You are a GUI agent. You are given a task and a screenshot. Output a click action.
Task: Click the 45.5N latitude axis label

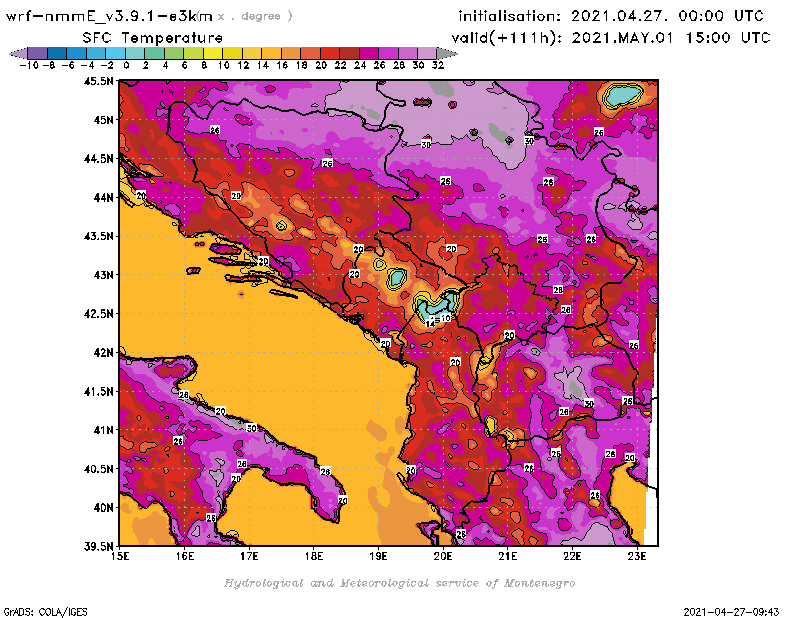tap(98, 81)
